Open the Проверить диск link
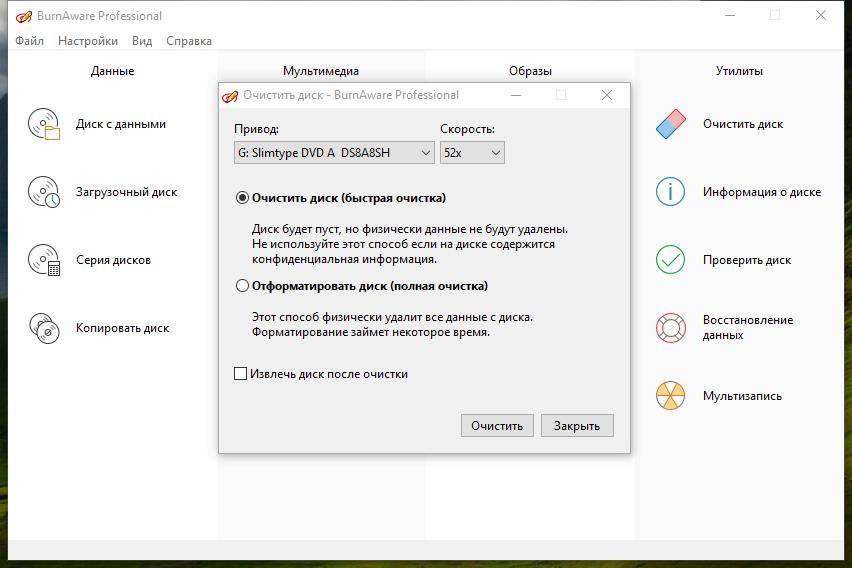 pyautogui.click(x=747, y=260)
